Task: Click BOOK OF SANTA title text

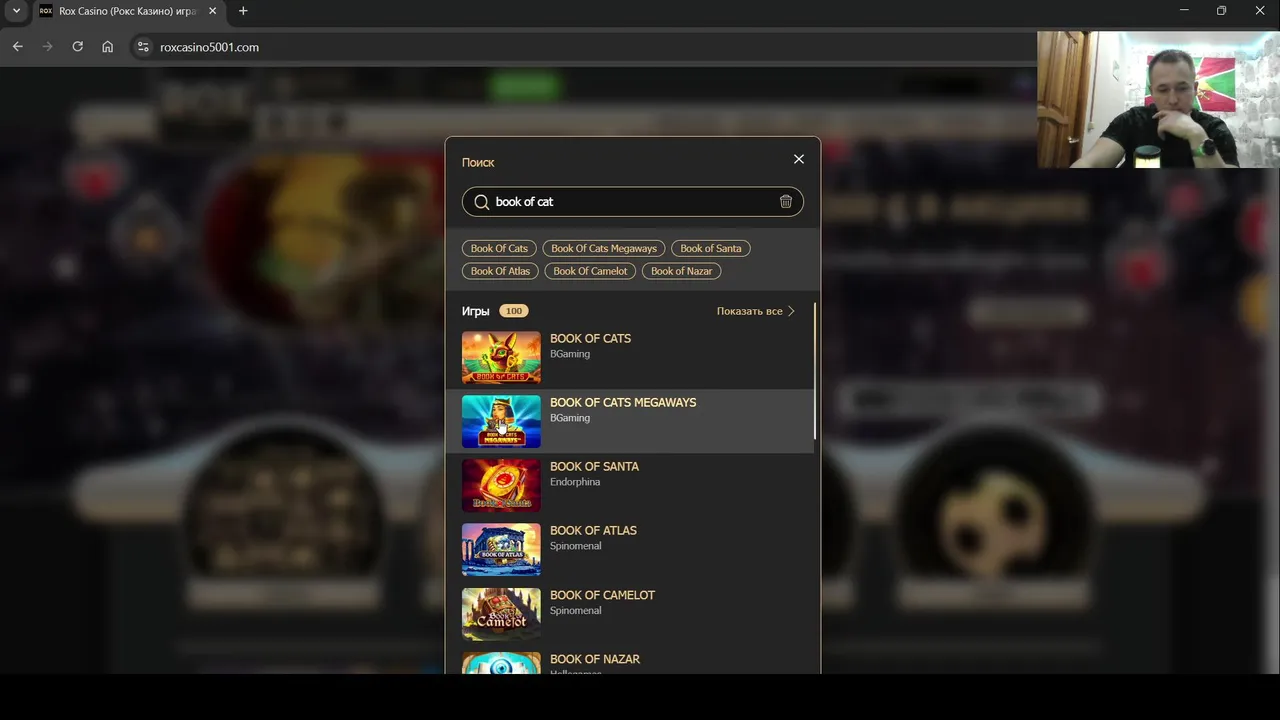Action: point(594,467)
